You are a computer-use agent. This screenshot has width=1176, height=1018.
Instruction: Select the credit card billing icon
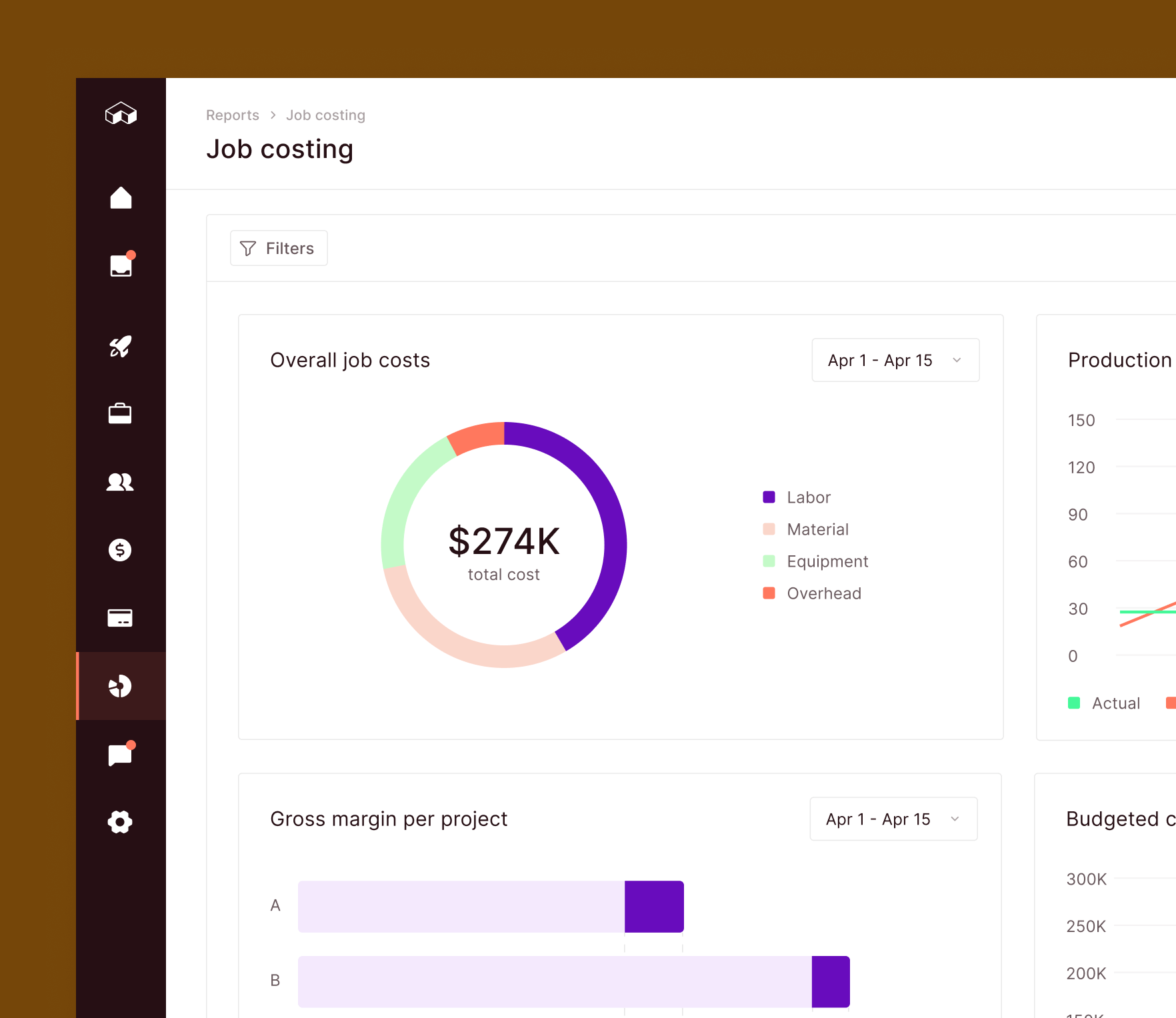(x=121, y=618)
